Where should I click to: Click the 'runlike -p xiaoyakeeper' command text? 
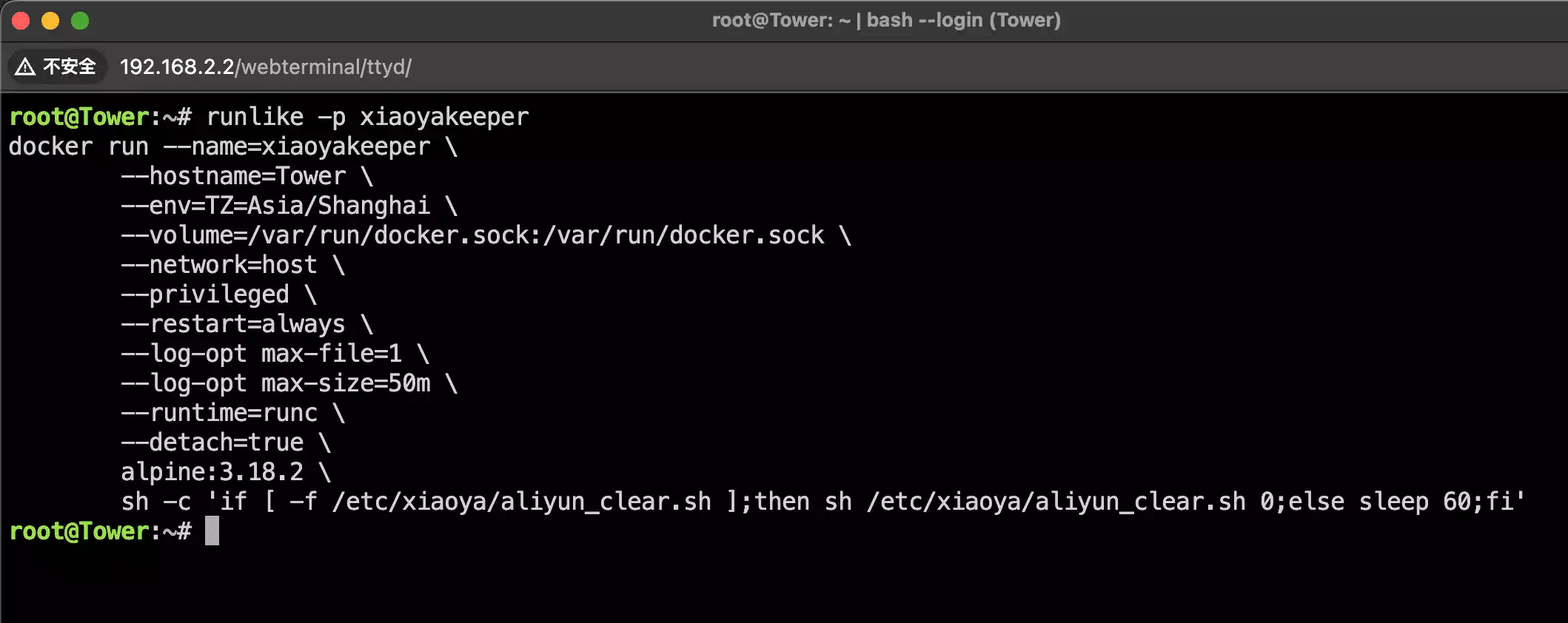pyautogui.click(x=367, y=117)
